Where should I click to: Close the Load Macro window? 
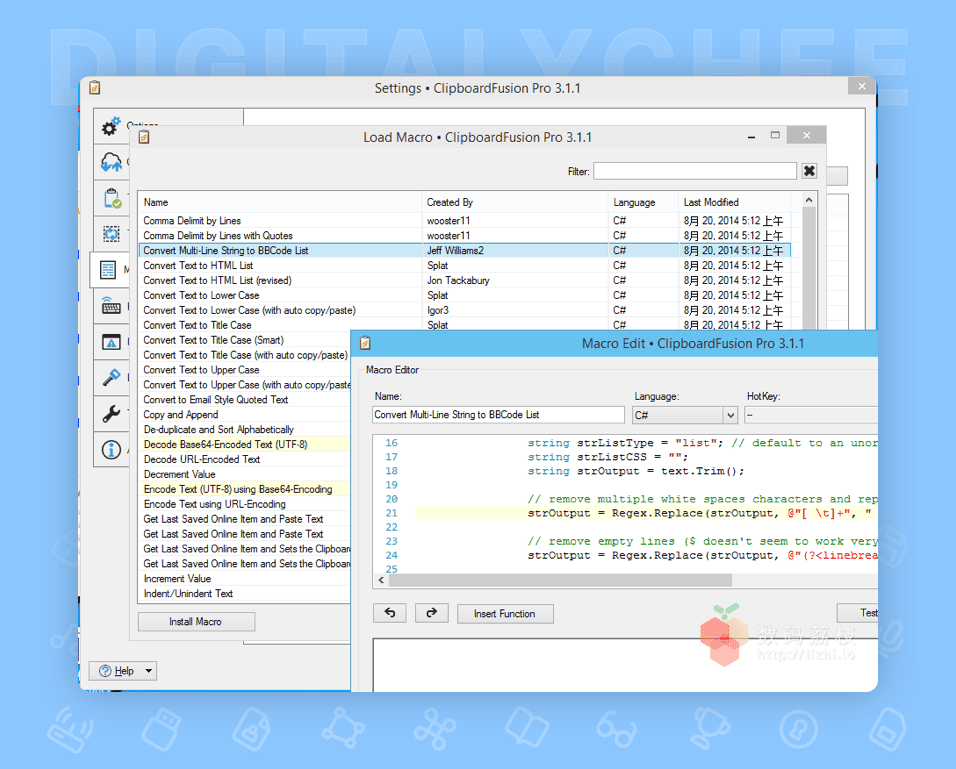tap(807, 135)
